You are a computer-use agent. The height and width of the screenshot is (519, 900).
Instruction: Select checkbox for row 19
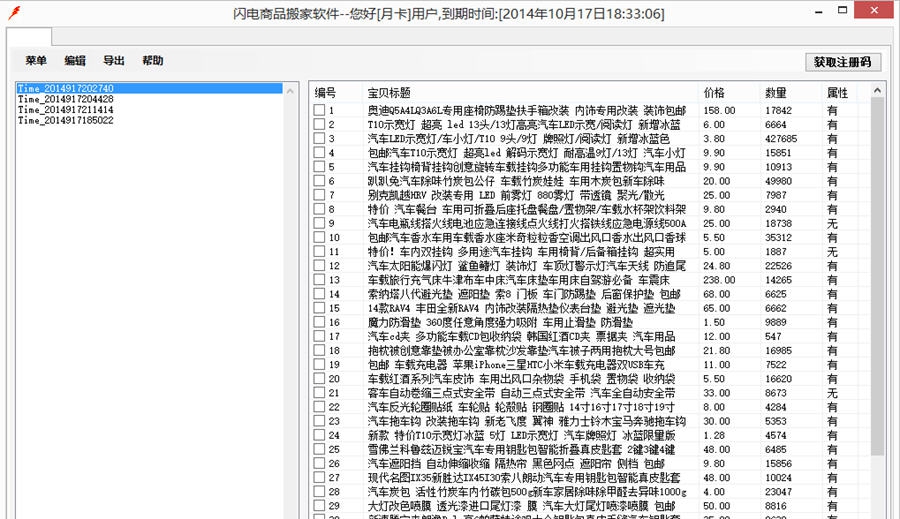319,364
